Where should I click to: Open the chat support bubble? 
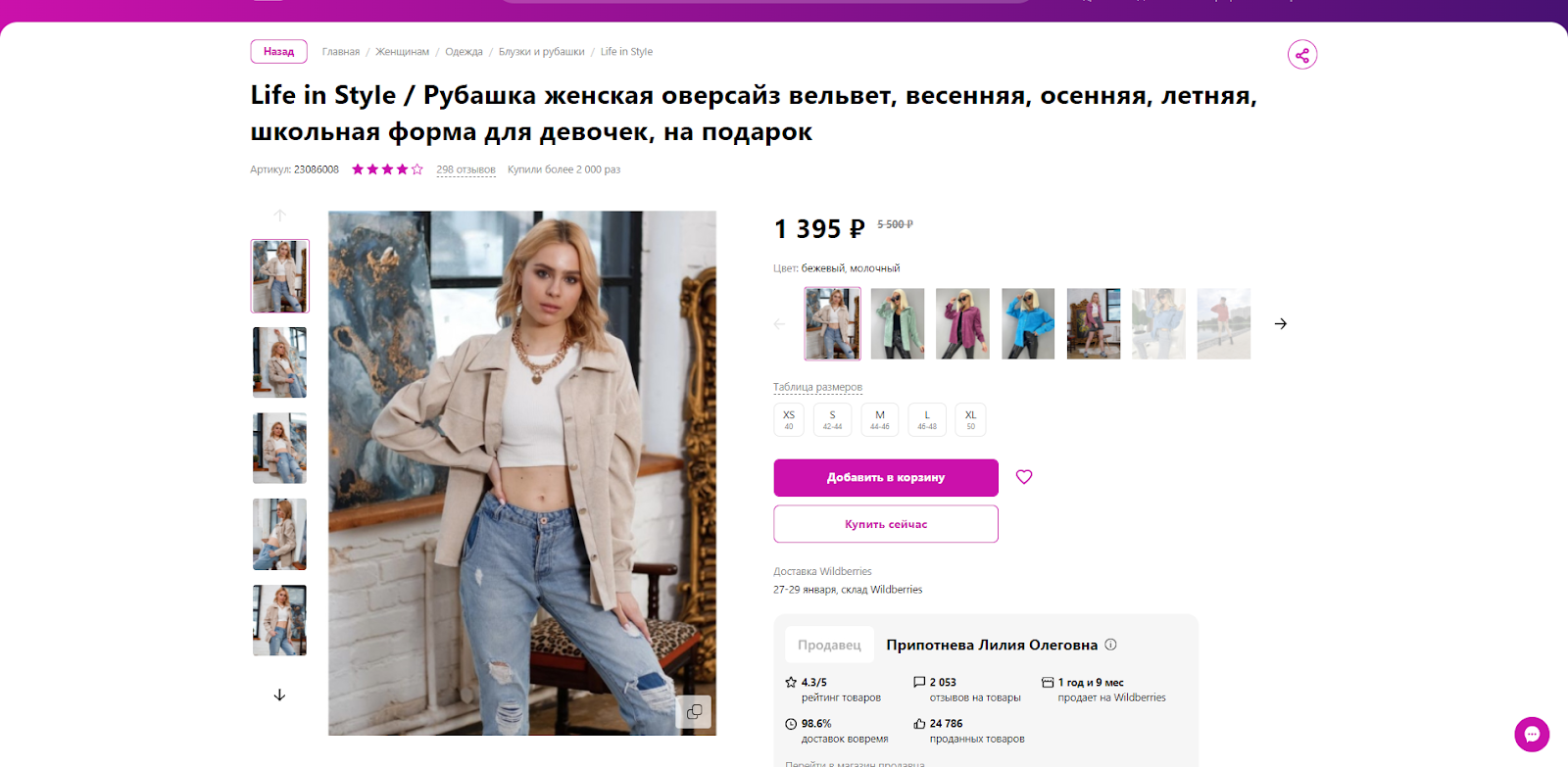(x=1532, y=734)
